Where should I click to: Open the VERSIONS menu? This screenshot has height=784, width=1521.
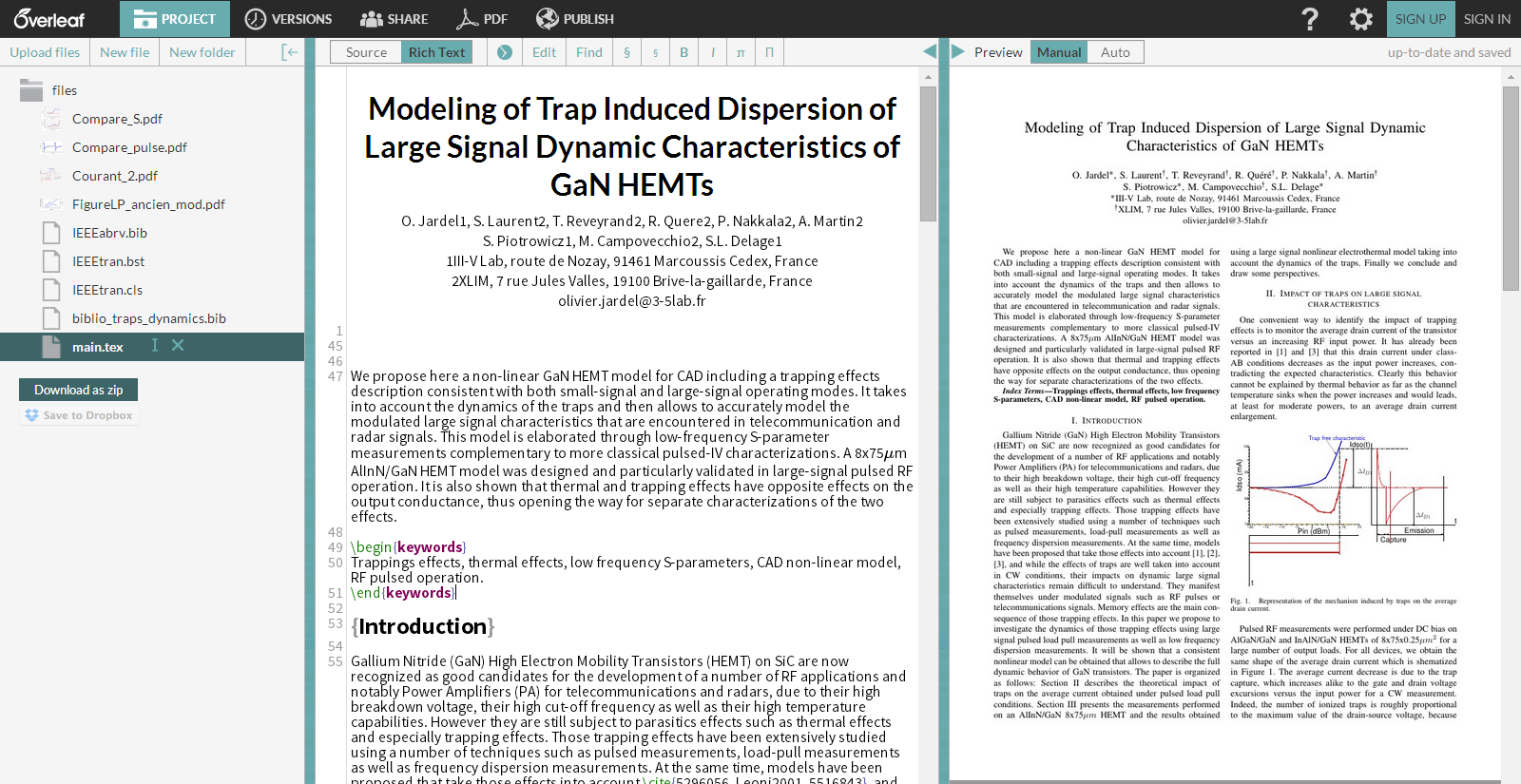point(289,19)
